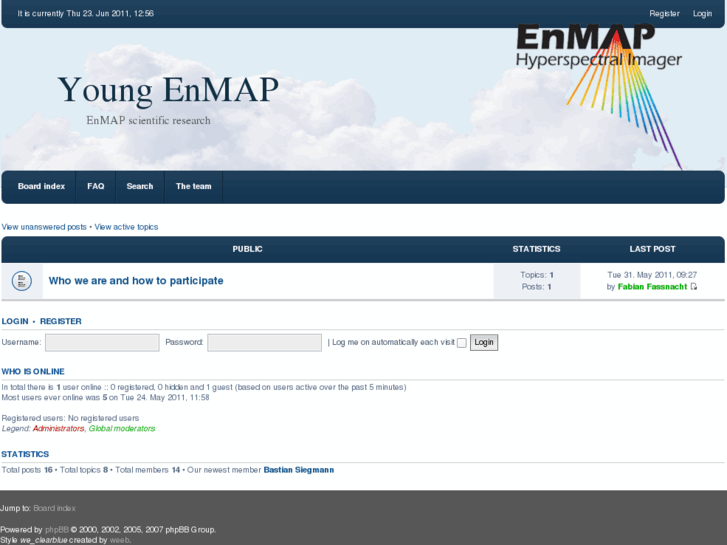Screen dimensions: 727x545
Task: Click Board index in Jump to footer
Action: pyautogui.click(x=54, y=508)
